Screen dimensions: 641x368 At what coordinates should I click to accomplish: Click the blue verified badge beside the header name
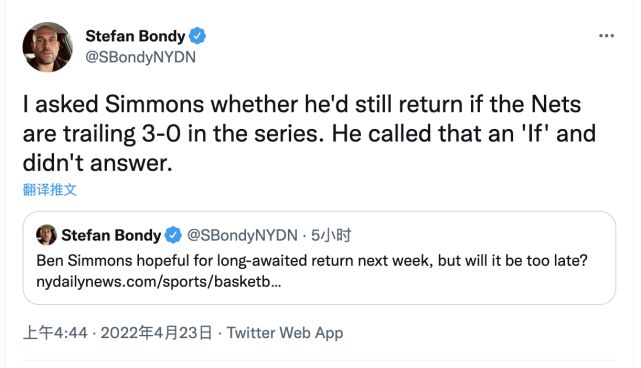[197, 36]
